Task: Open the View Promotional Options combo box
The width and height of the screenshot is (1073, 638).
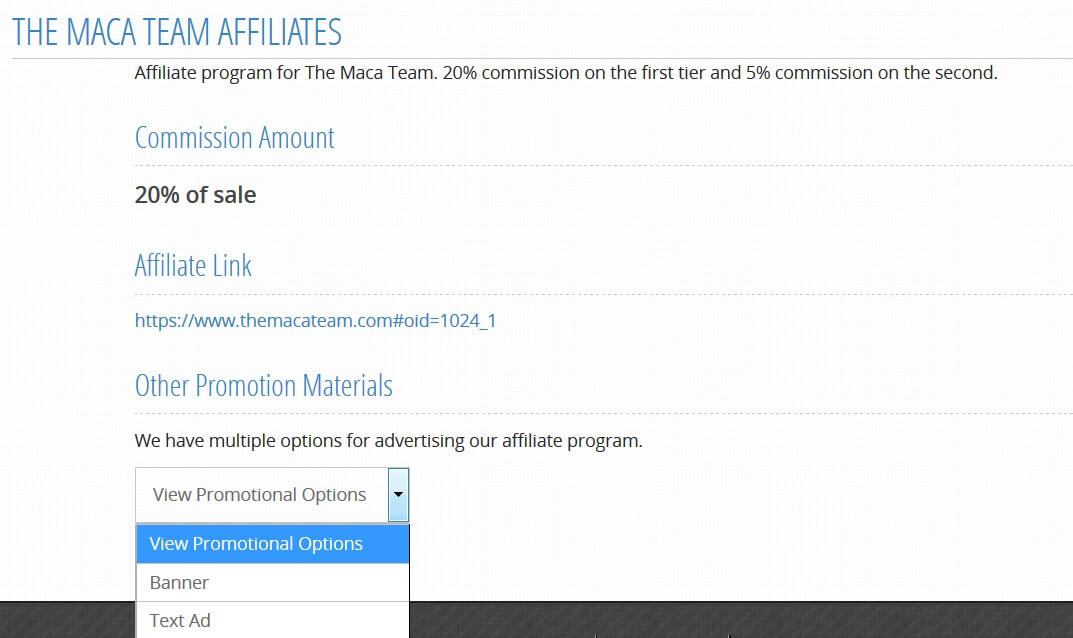Action: 272,495
